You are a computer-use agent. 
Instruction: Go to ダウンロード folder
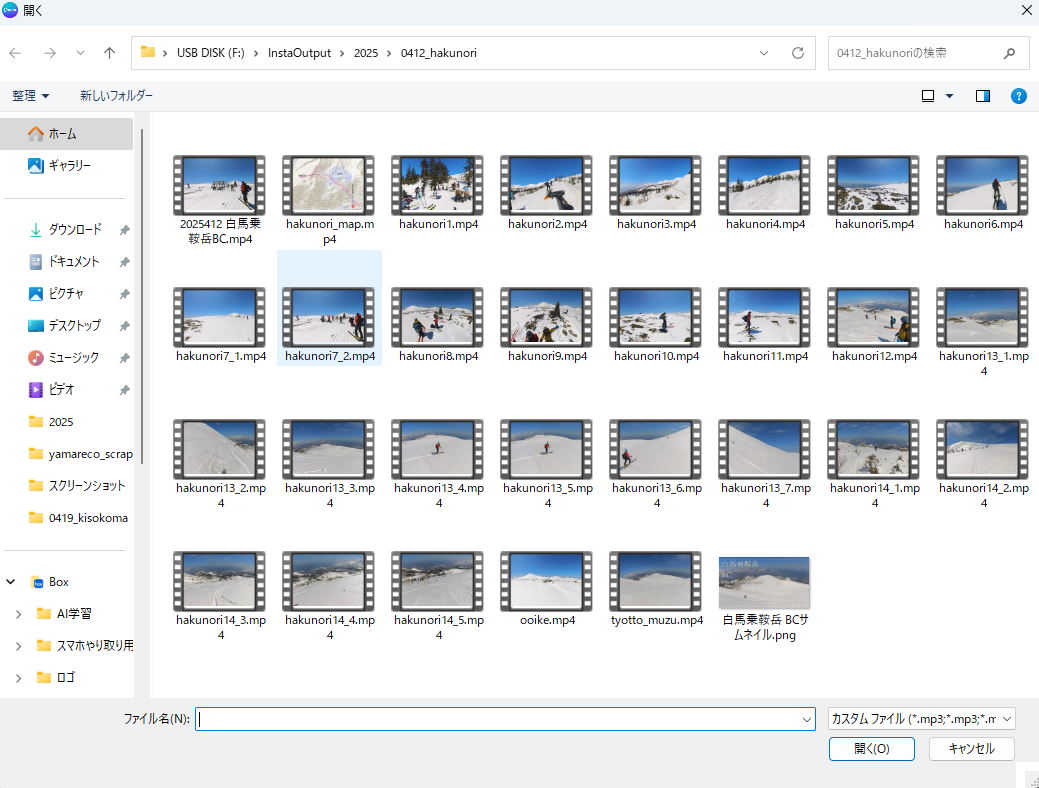[x=75, y=230]
